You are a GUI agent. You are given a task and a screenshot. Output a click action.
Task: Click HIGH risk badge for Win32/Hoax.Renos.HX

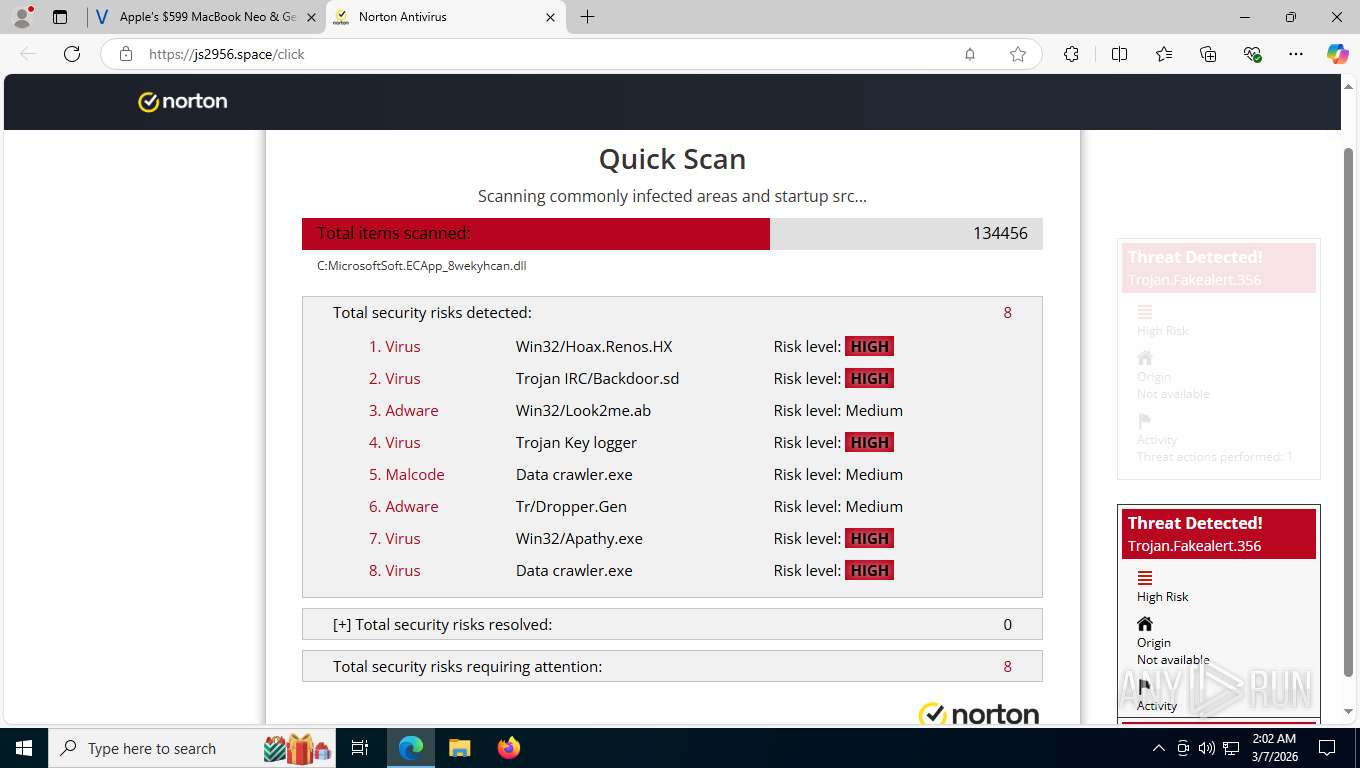click(869, 346)
